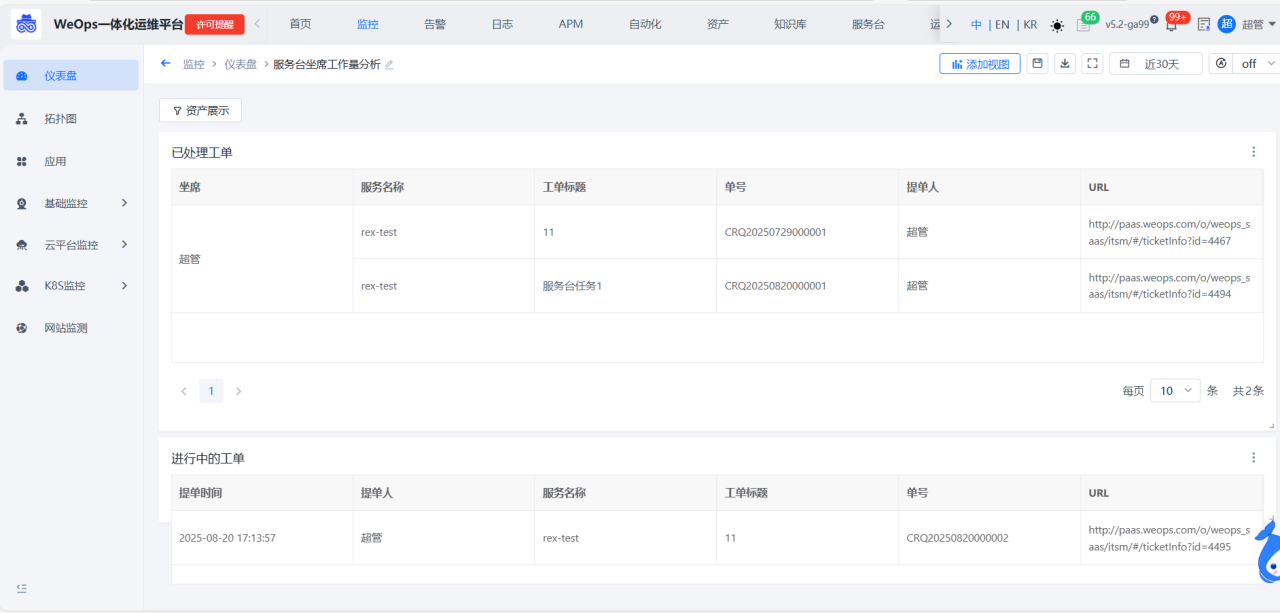Screen dimensions: 1280x613
Task: Open the 近30天 time range picker
Action: [x=1155, y=64]
